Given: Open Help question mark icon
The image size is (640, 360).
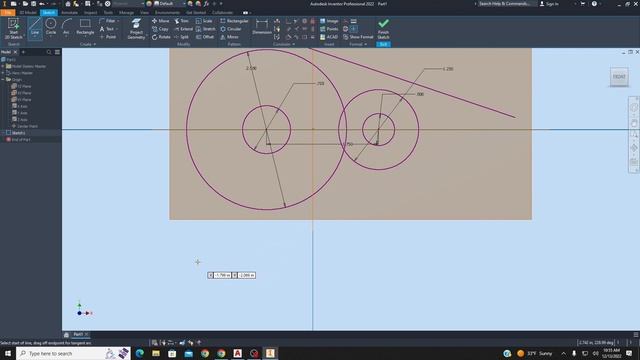Looking at the screenshot, I should tap(594, 4).
